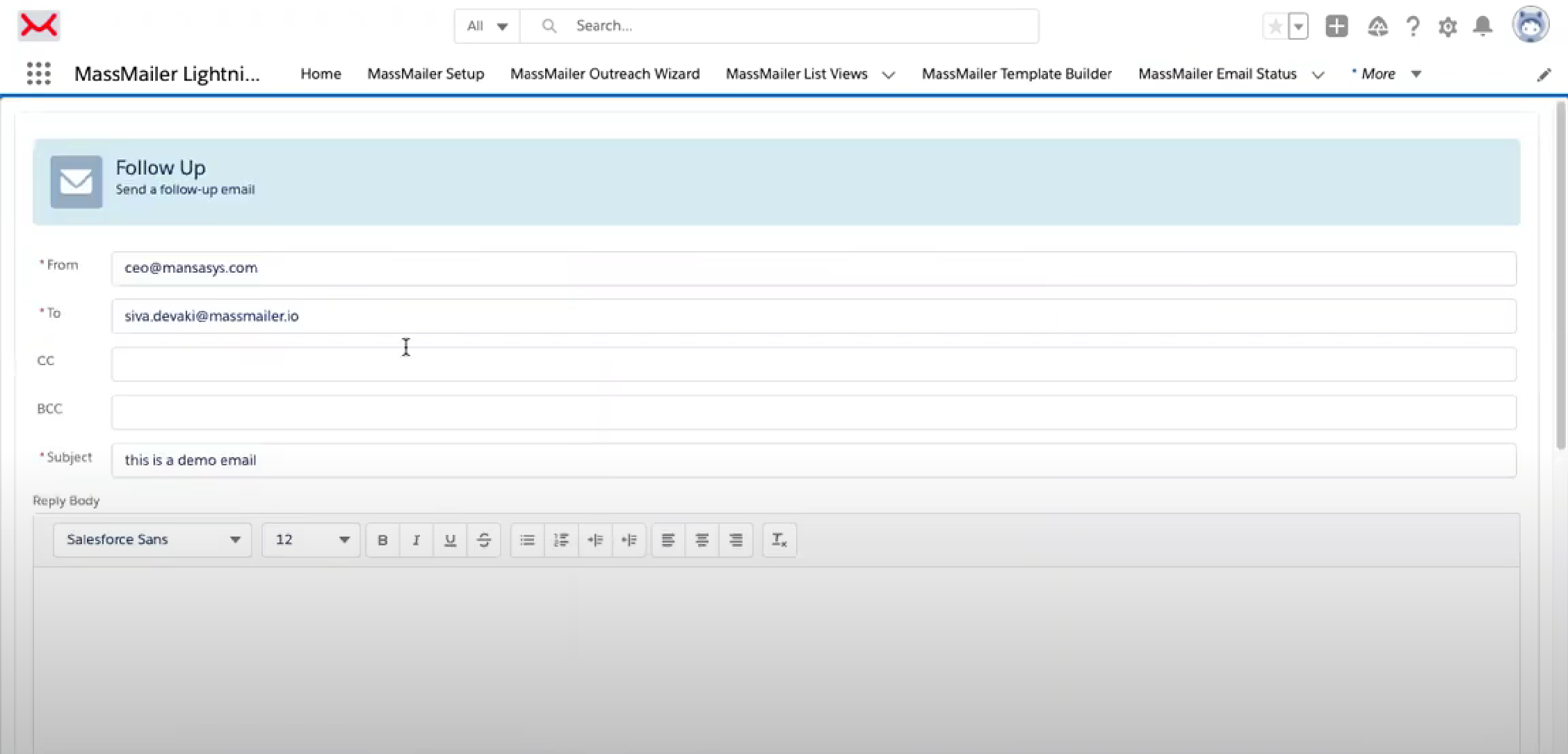
Task: Click the MassMailer Lightning app name
Action: (167, 74)
